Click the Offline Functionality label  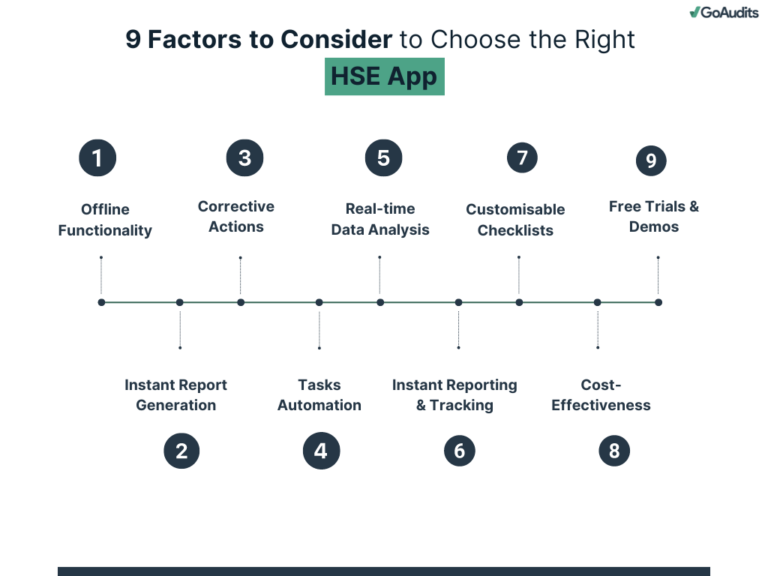coord(105,220)
